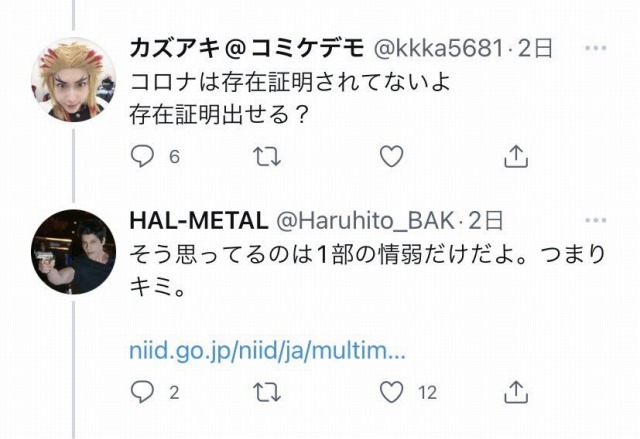The height and width of the screenshot is (439, 640).
Task: Reply to the カズアキ tweet
Action: 142,156
